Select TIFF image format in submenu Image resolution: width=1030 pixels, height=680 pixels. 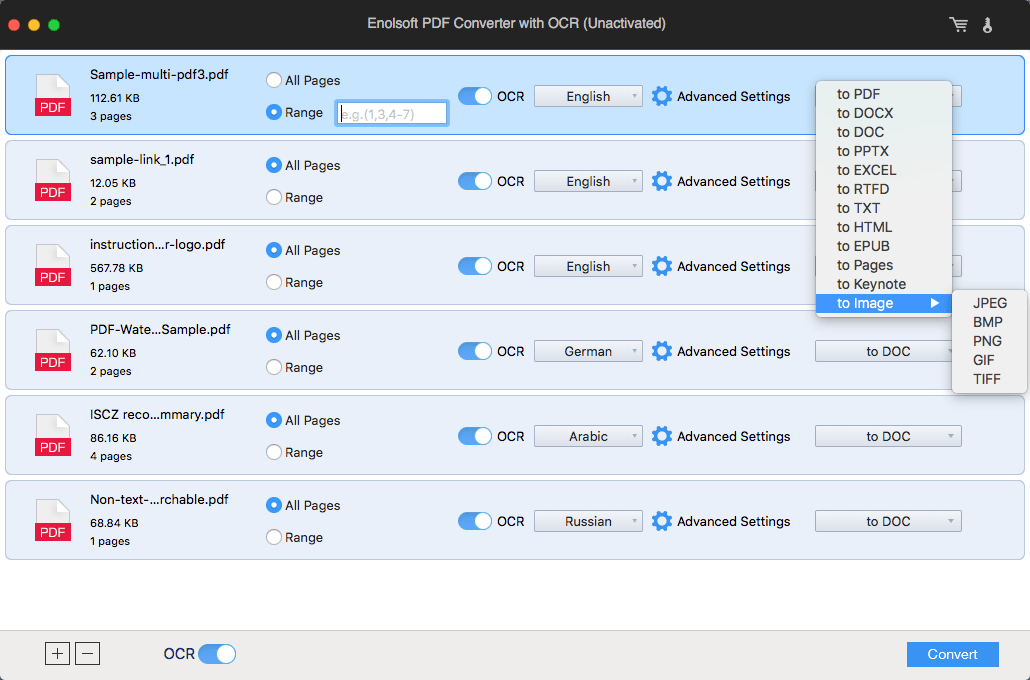(989, 379)
